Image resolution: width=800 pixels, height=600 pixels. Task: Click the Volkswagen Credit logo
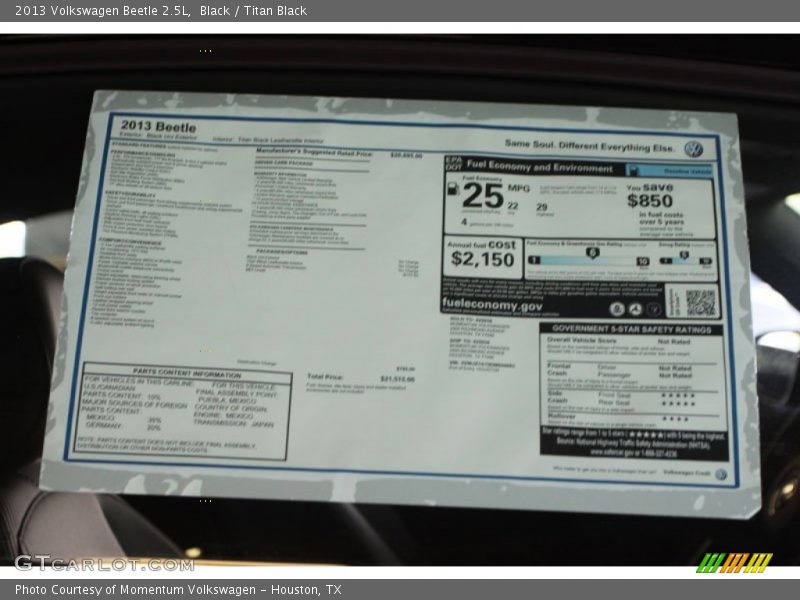tap(720, 474)
